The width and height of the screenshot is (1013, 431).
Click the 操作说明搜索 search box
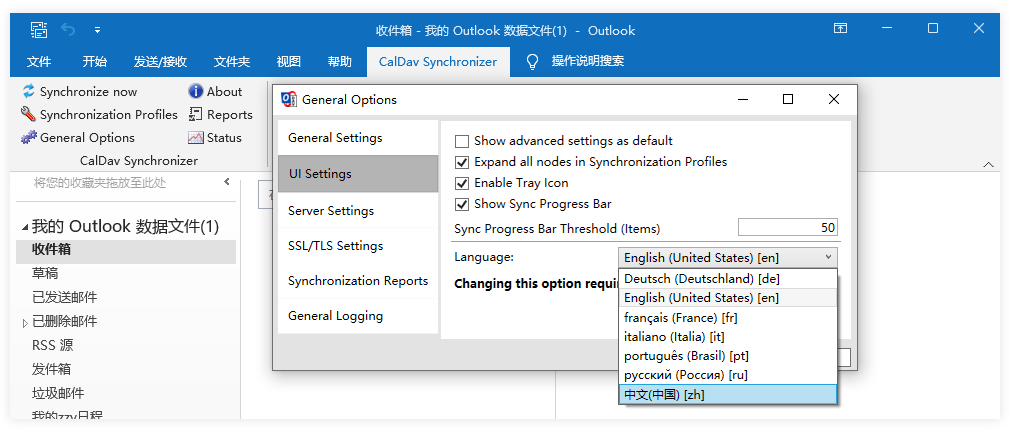[x=588, y=61]
